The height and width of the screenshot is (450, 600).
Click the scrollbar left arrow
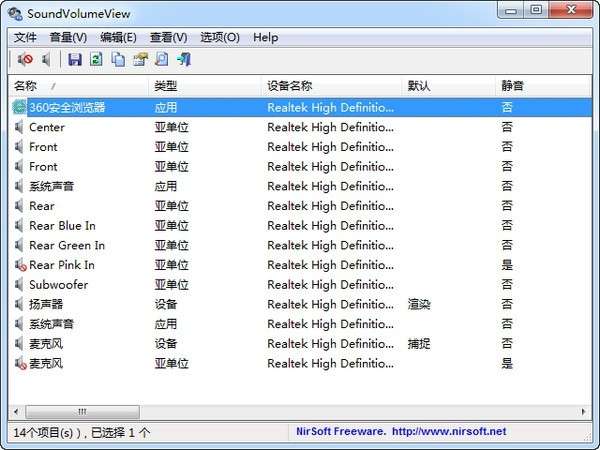16,412
